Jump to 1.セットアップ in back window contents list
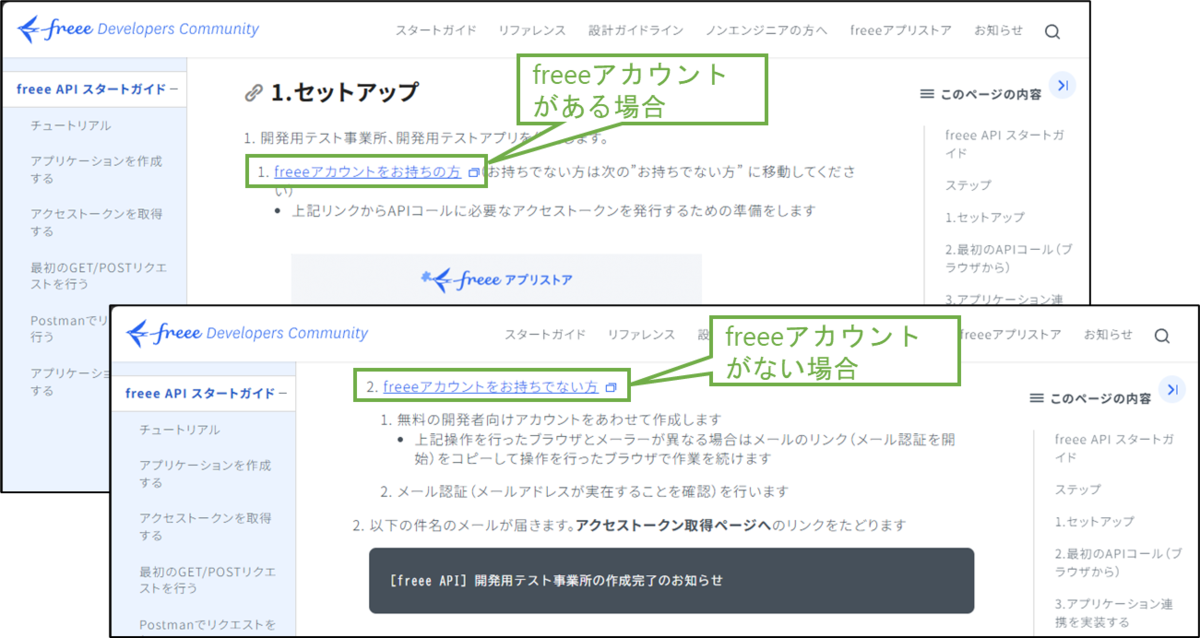The height and width of the screenshot is (638, 1200). pos(985,217)
